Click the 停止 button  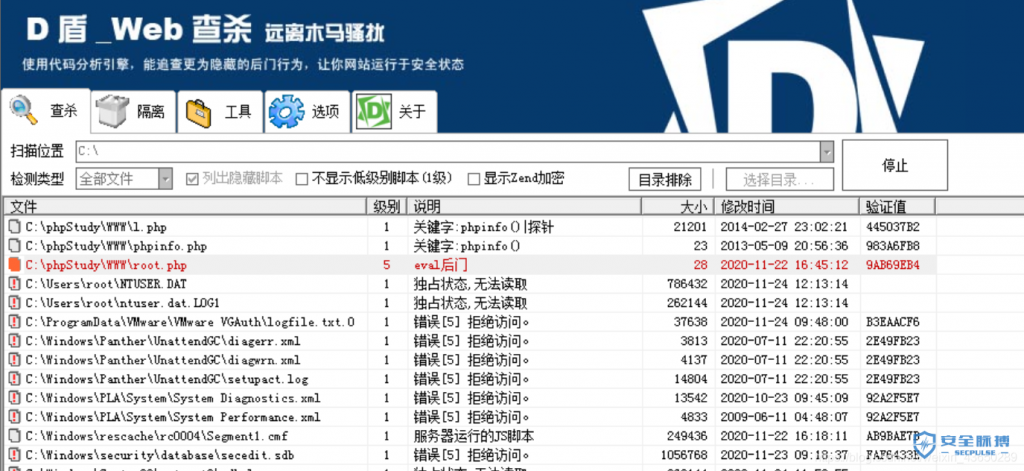895,165
